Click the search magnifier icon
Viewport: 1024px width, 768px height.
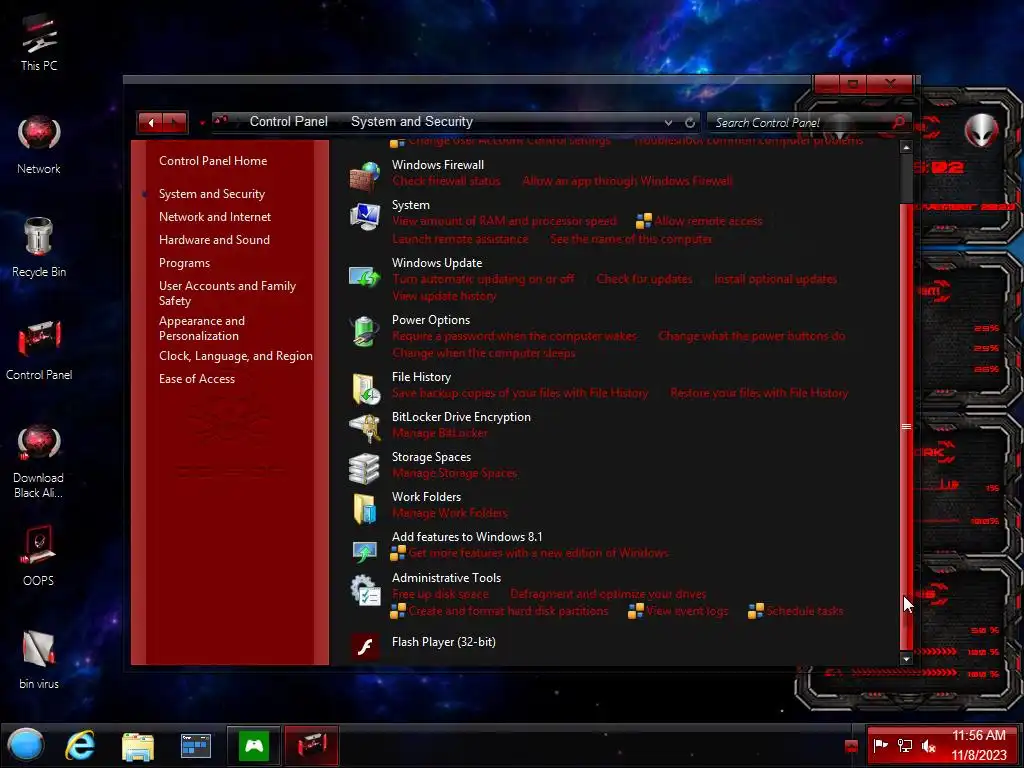point(898,122)
